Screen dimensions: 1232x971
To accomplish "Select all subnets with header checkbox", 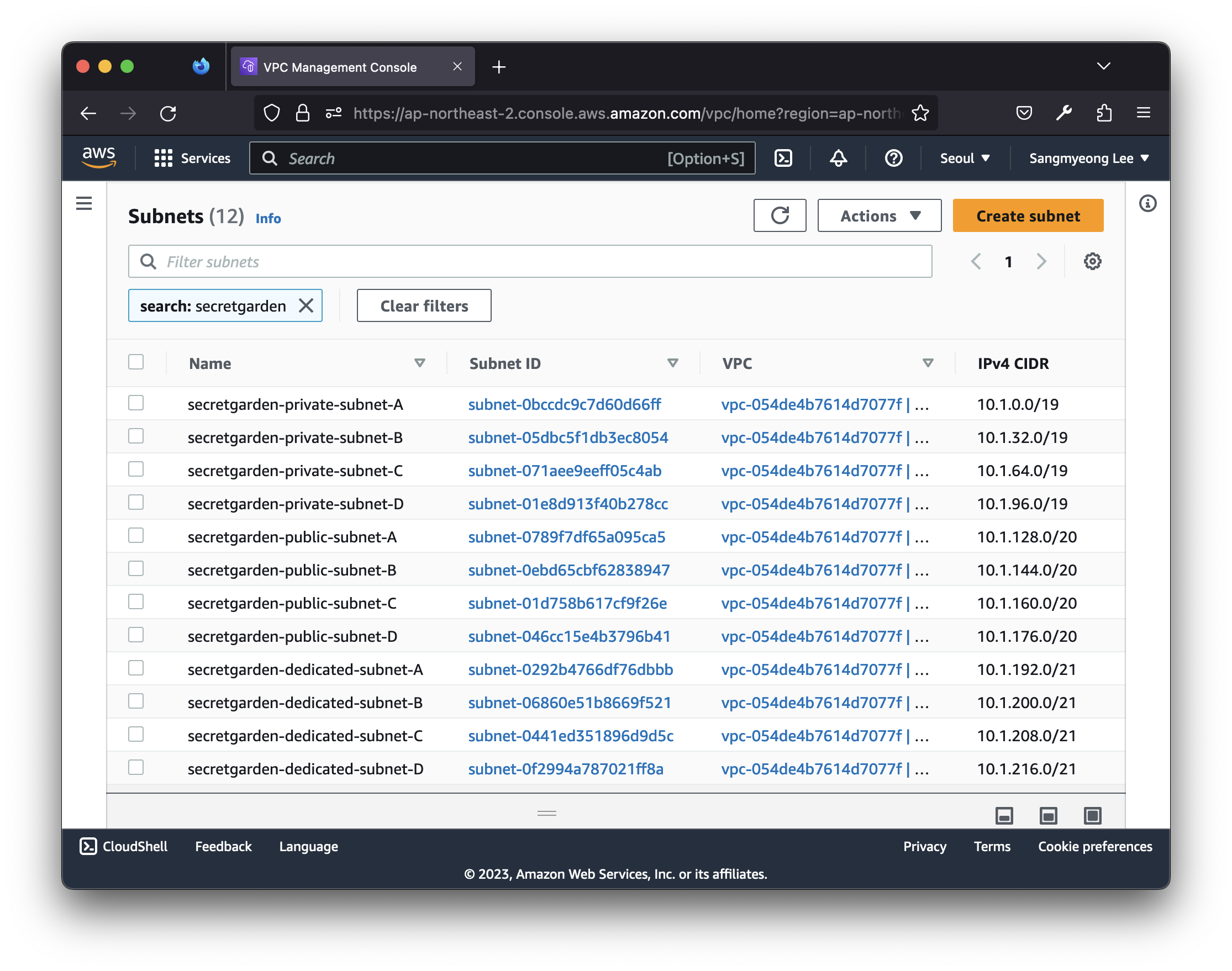I will (136, 362).
